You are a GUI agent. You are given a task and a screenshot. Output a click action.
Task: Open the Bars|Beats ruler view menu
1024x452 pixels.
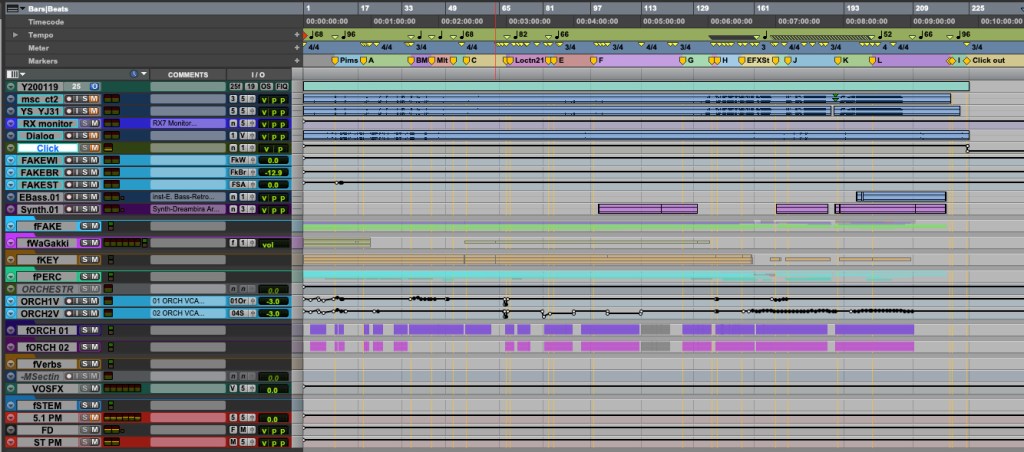click(23, 8)
